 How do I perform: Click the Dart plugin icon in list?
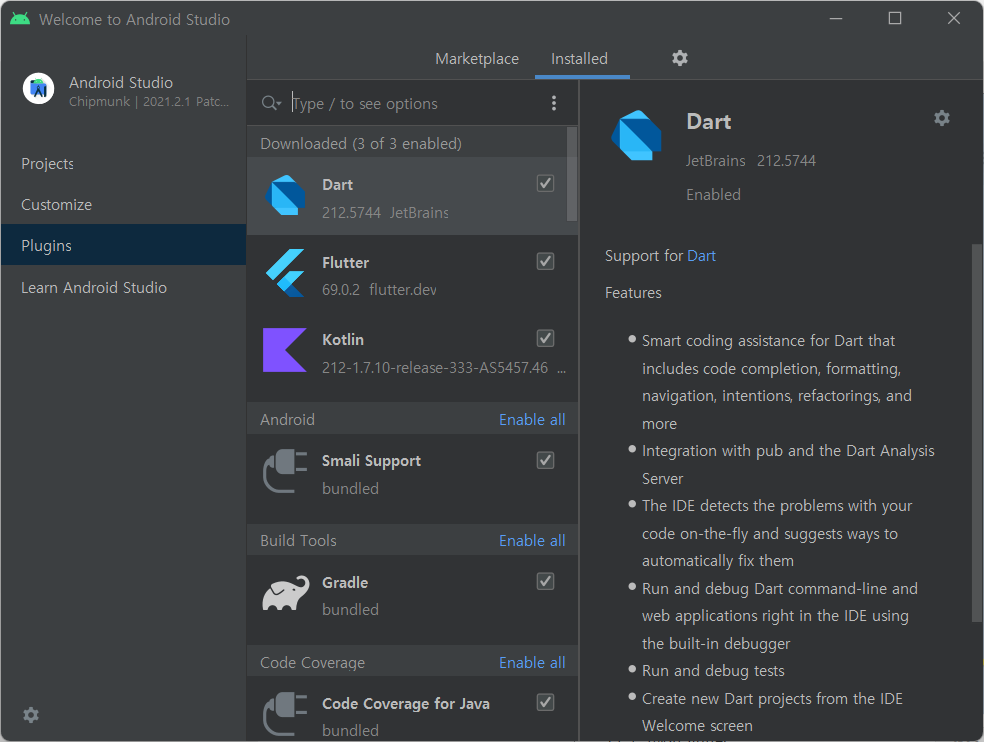(285, 195)
